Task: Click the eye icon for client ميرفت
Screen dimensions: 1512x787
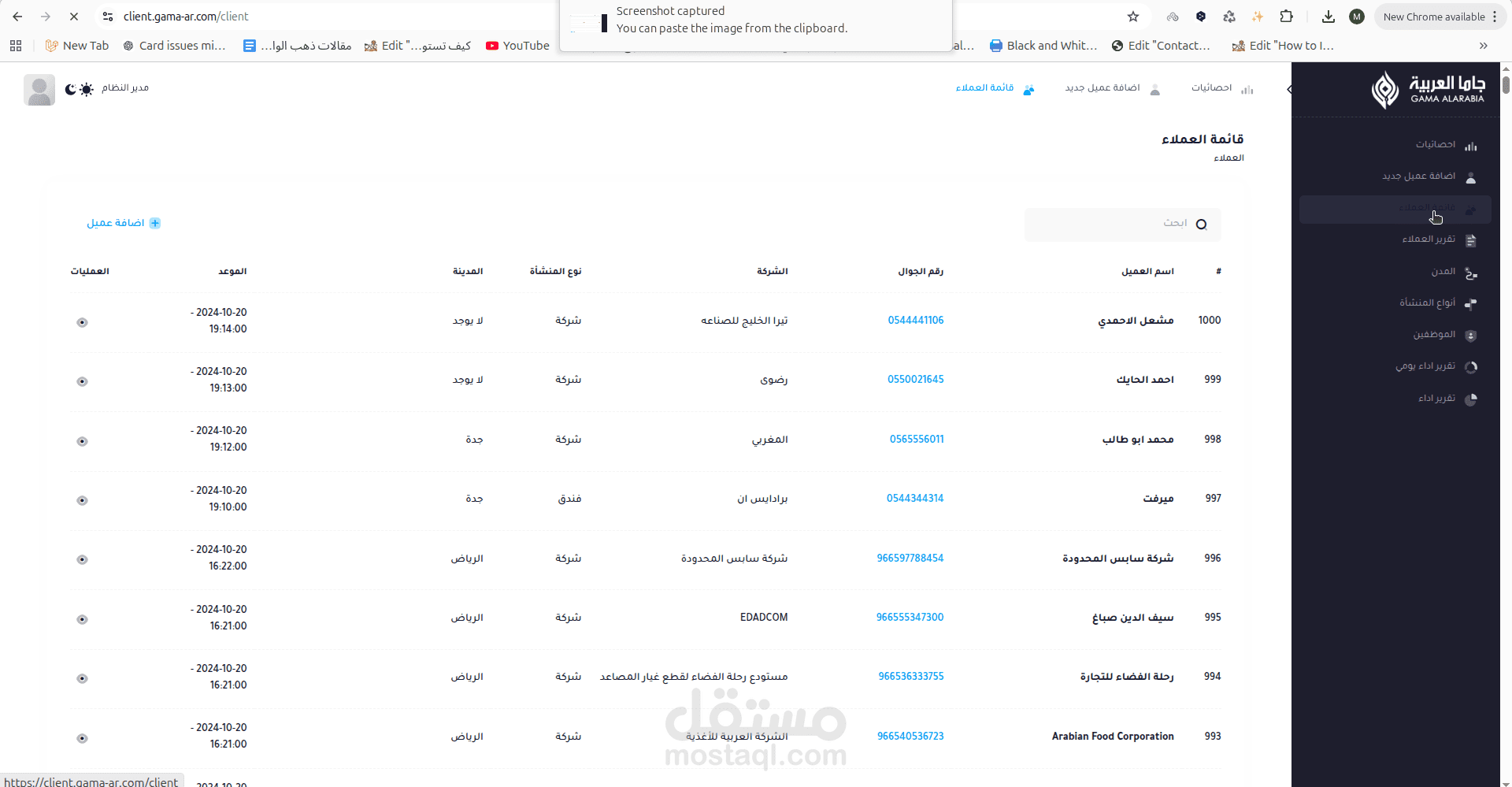Action: [82, 500]
